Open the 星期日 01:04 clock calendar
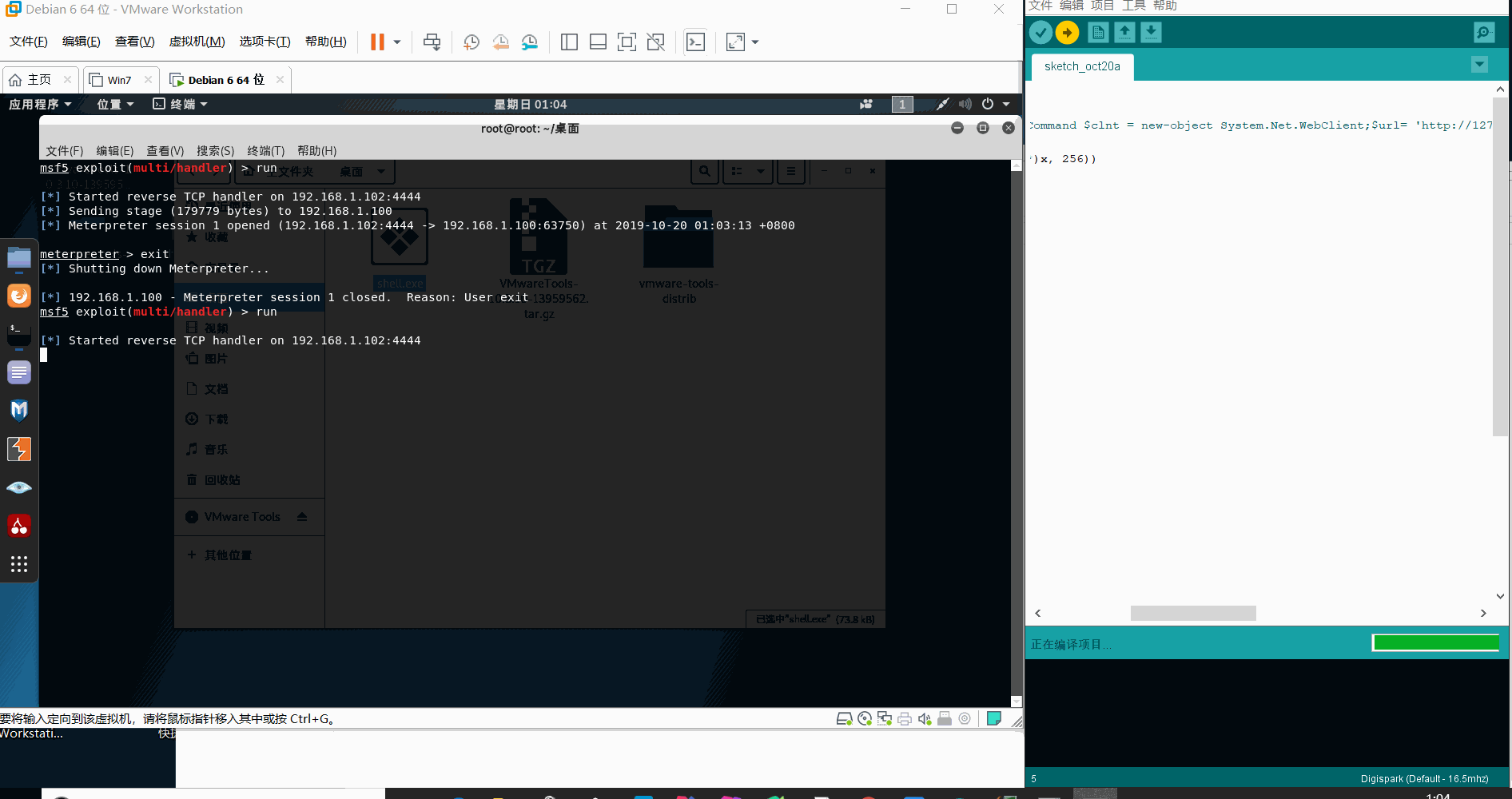The width and height of the screenshot is (1512, 799). (x=530, y=104)
